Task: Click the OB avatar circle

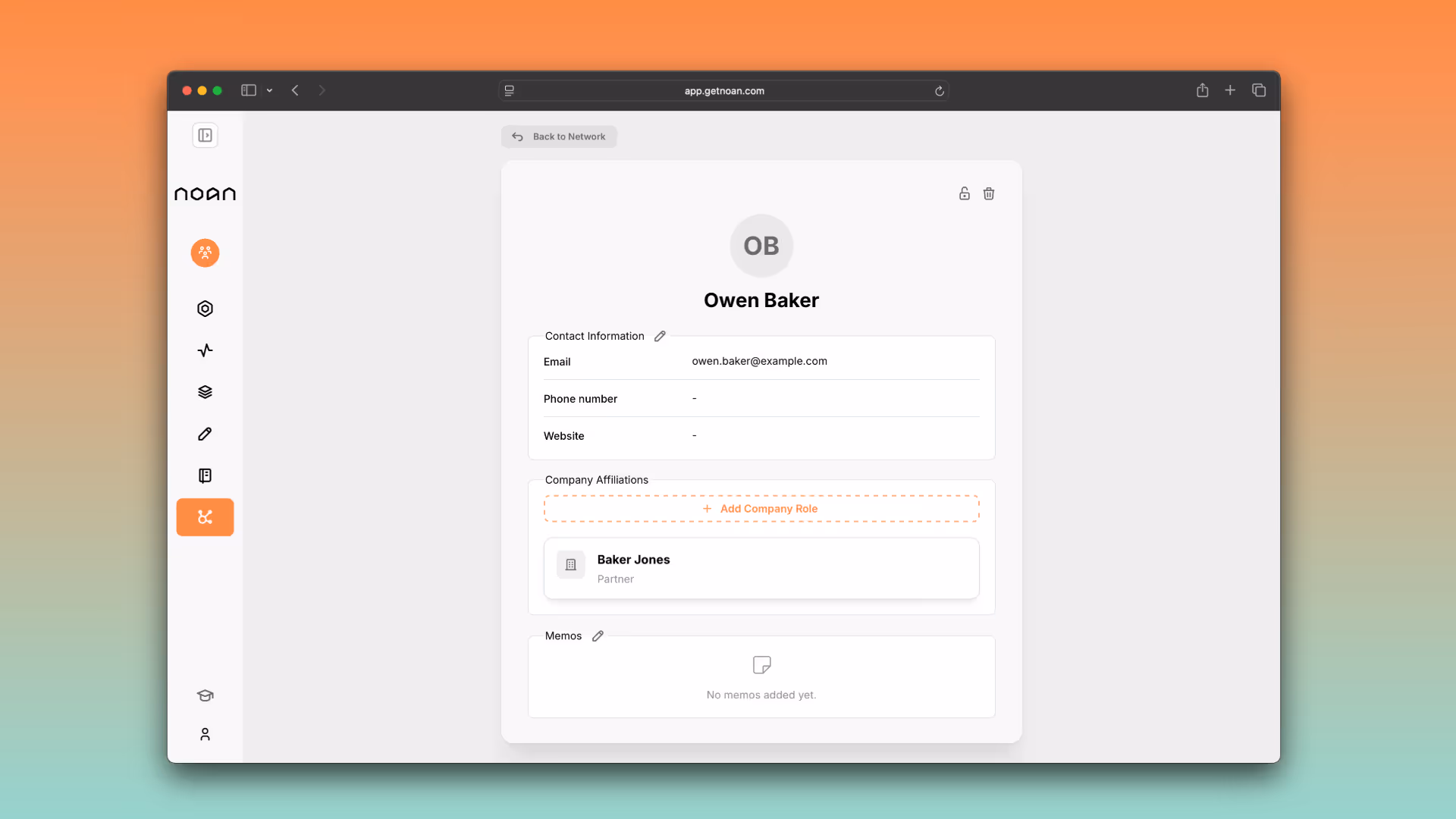Action: click(x=761, y=246)
